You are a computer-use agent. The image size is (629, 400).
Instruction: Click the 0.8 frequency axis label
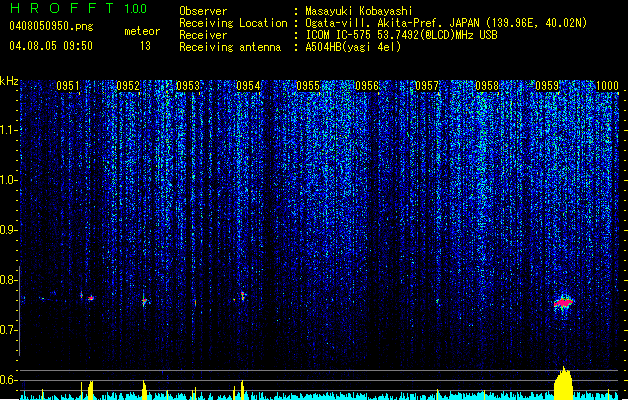(x=8, y=280)
